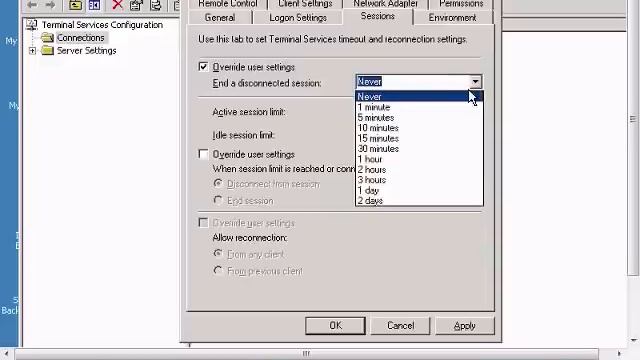The image size is (640, 360).
Task: Uncheck Override user settings for disconnected session
Action: (203, 67)
